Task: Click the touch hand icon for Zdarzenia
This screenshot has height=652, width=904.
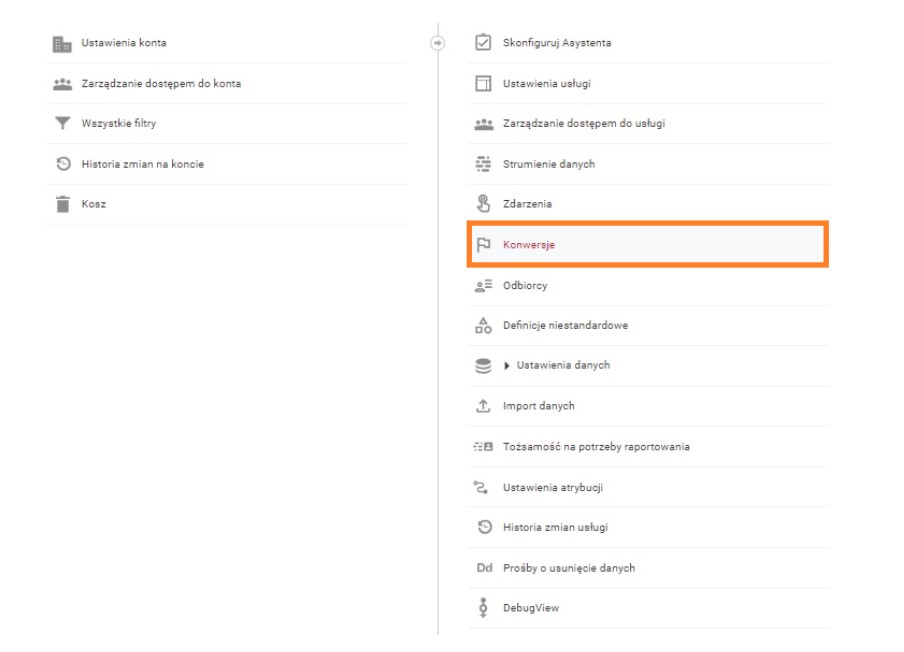Action: tap(483, 203)
